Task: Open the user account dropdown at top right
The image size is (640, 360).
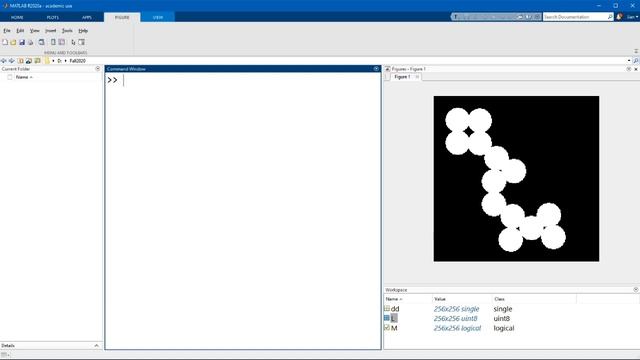Action: pyautogui.click(x=632, y=17)
